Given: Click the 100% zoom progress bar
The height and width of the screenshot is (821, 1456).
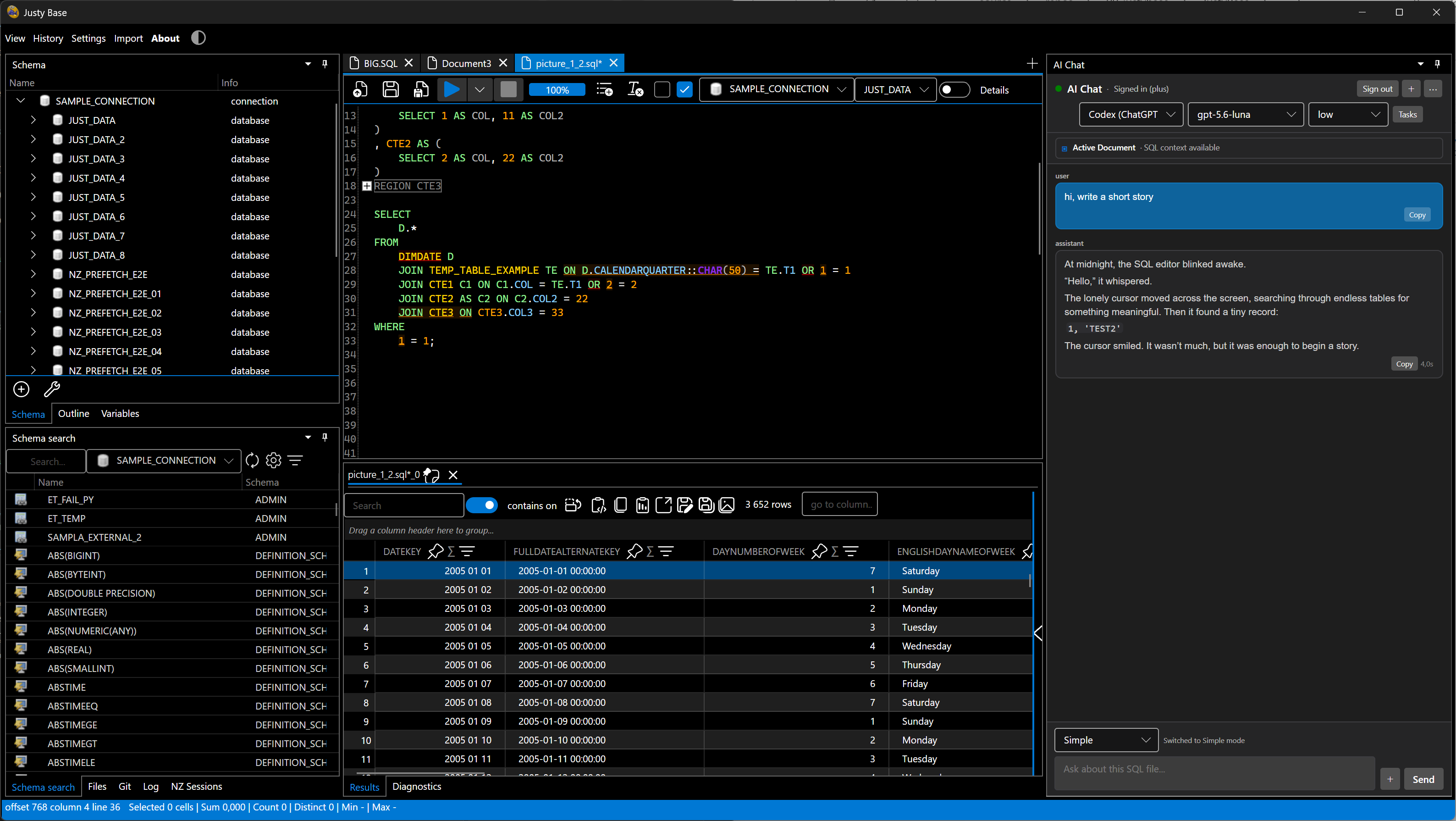Looking at the screenshot, I should 557,90.
